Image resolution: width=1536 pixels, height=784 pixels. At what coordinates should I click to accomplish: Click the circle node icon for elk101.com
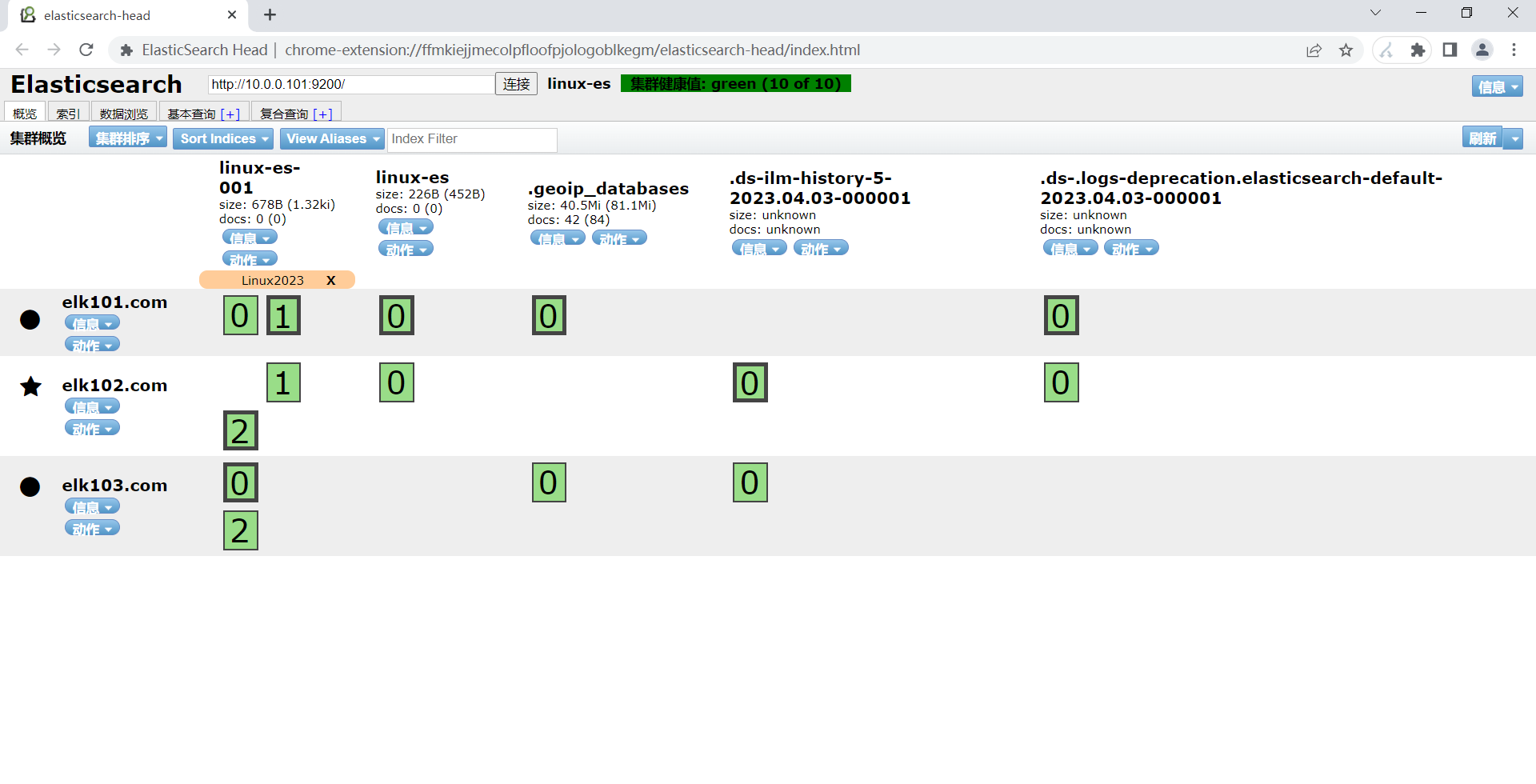coord(30,320)
